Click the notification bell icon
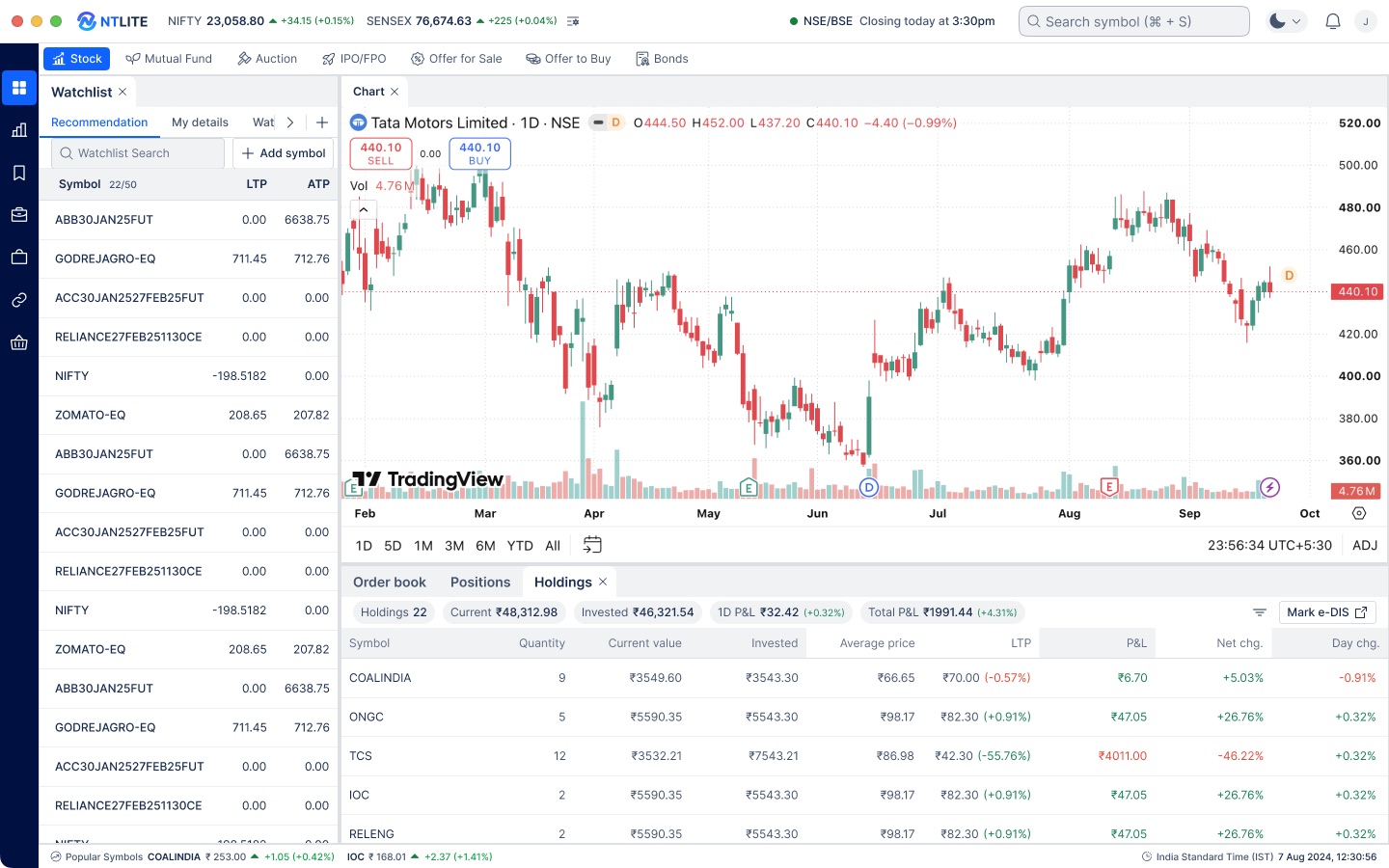The image size is (1389, 868). point(1333,21)
